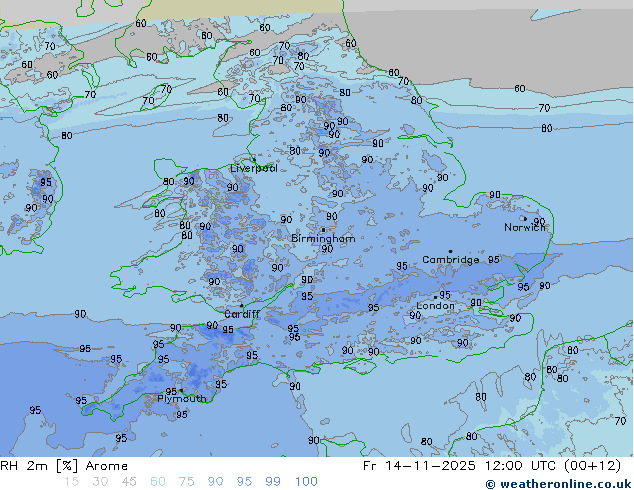Pick the legend value 60
Viewport: 634px width, 490px height.
(x=158, y=482)
